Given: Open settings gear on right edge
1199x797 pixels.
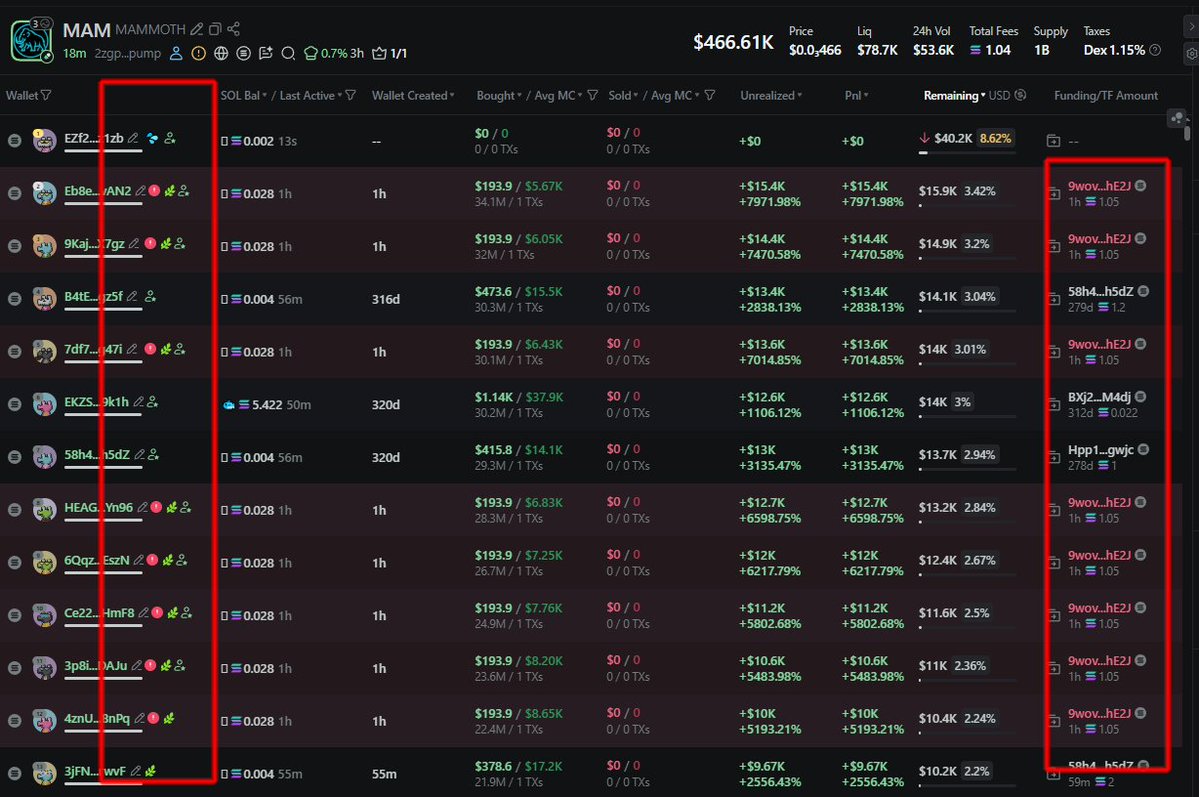Looking at the screenshot, I should (1190, 54).
